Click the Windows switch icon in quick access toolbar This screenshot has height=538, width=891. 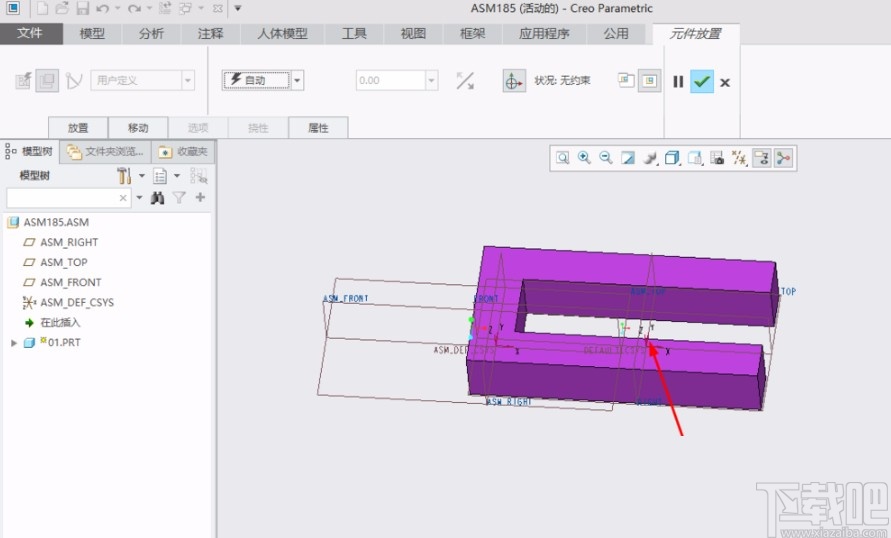coord(185,8)
